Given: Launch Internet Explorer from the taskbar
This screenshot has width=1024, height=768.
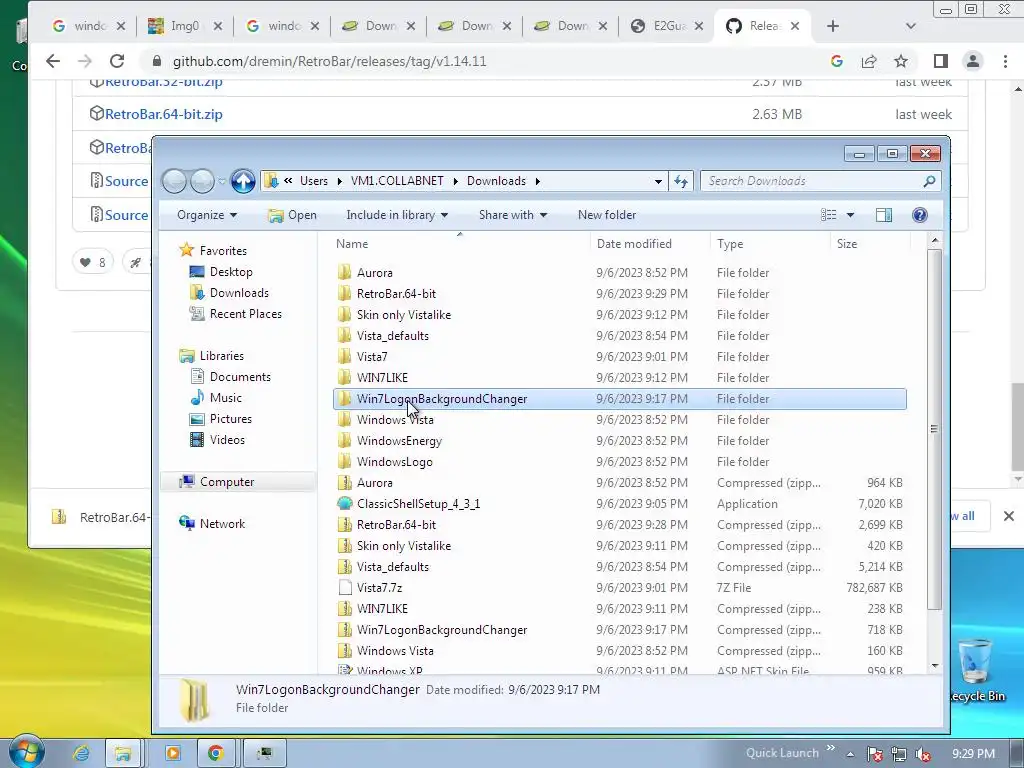Looking at the screenshot, I should coord(81,754).
